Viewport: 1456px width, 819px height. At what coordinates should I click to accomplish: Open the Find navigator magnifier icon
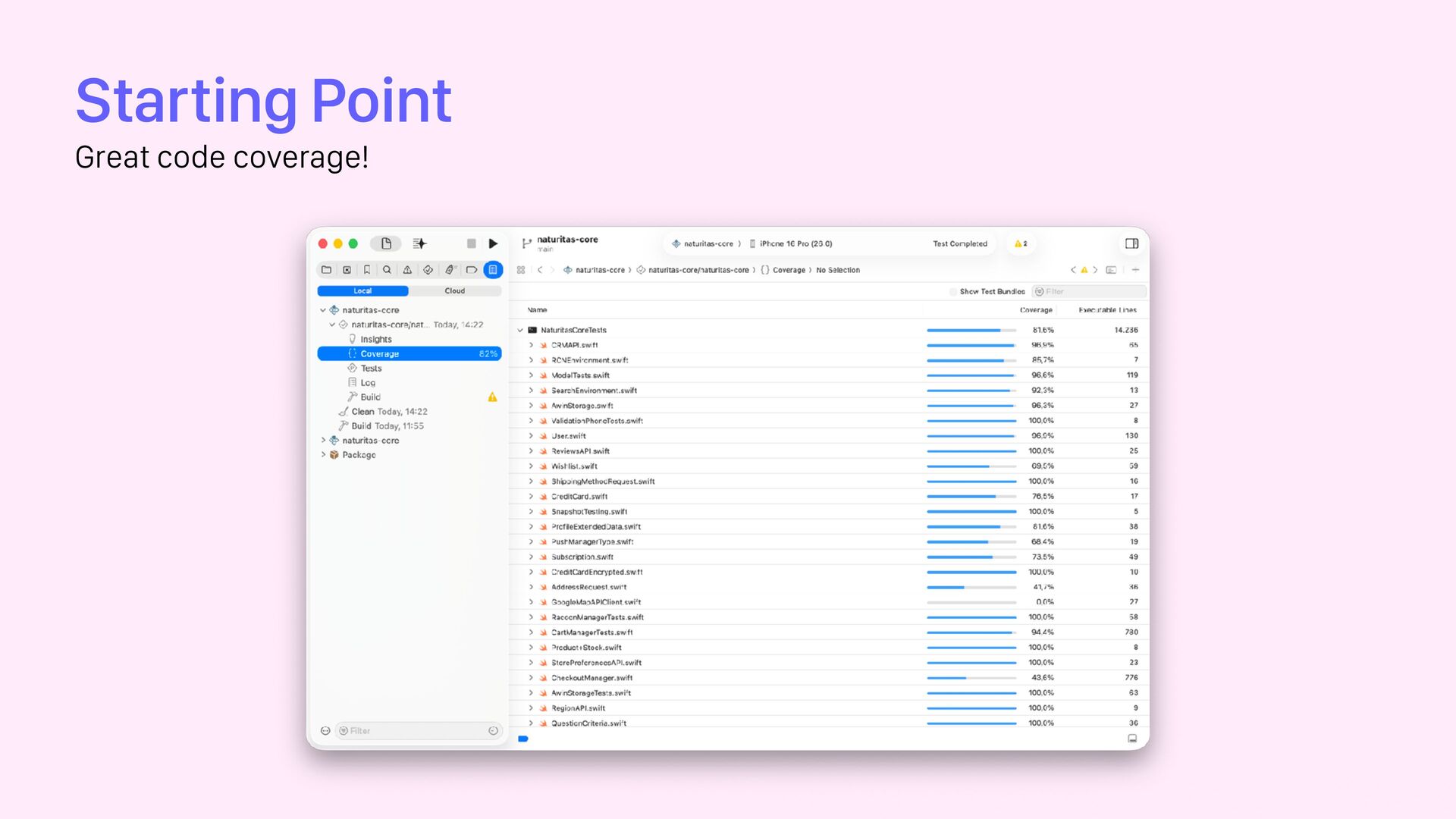(387, 270)
